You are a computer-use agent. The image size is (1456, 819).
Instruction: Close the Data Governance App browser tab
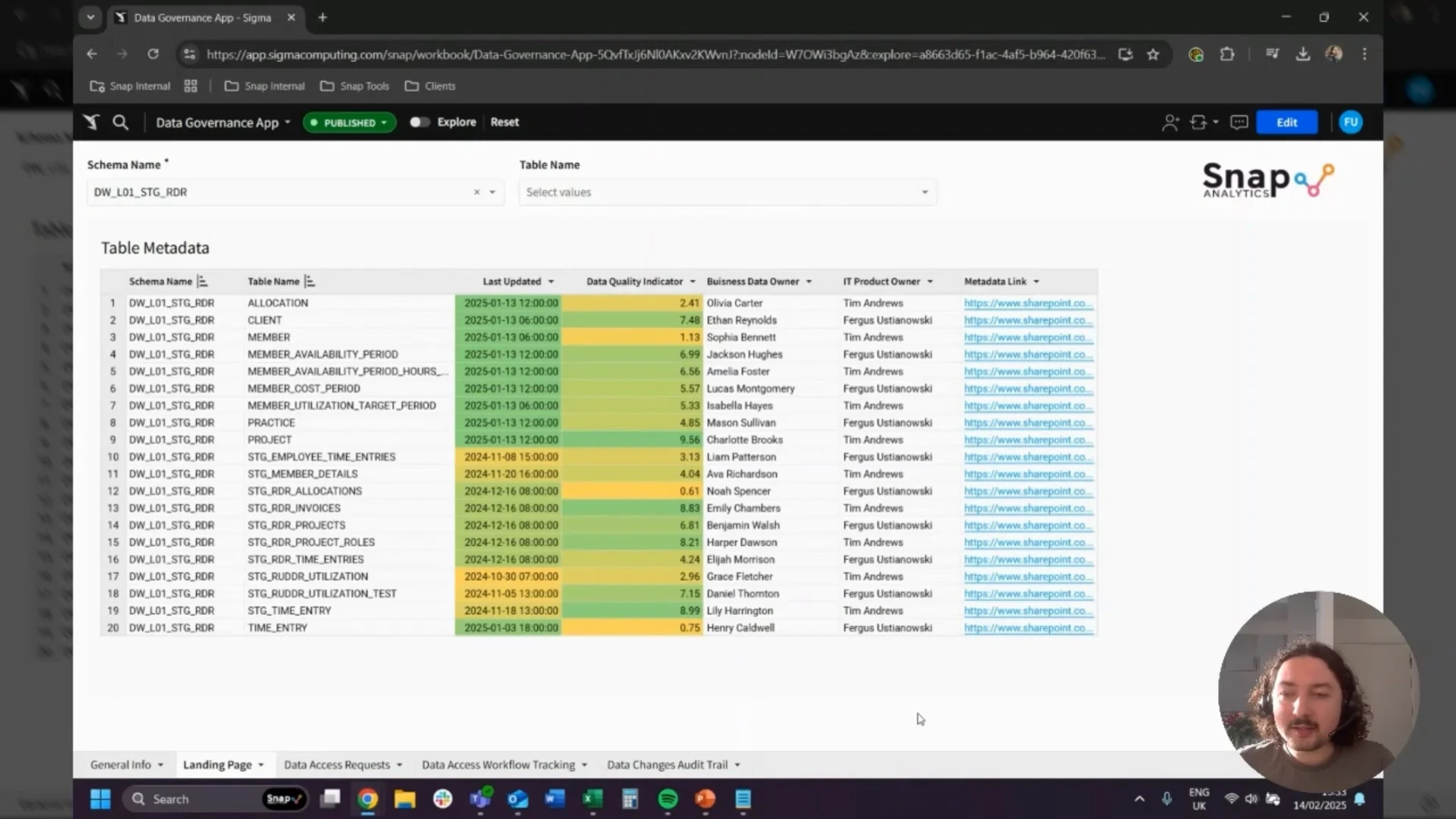tap(291, 17)
